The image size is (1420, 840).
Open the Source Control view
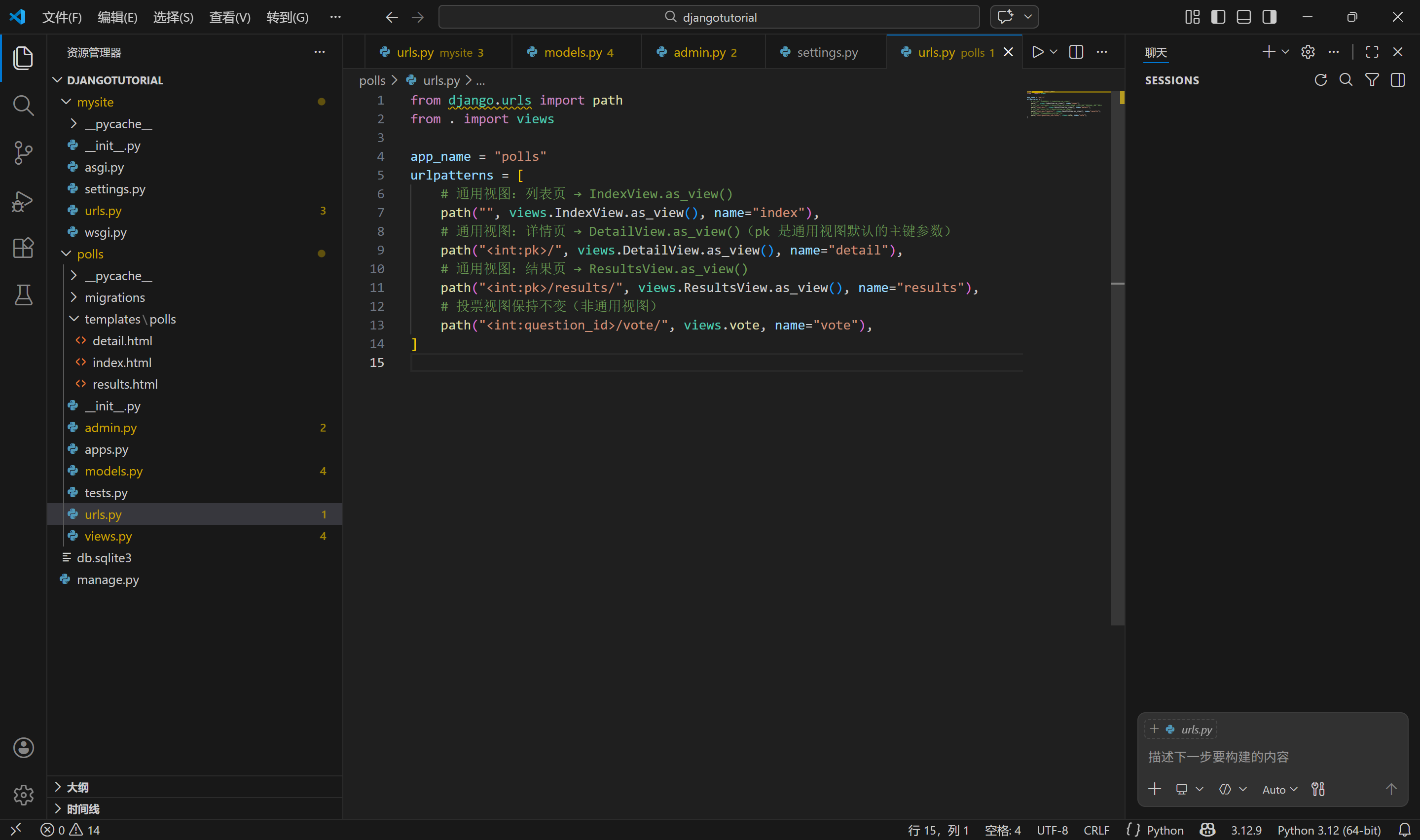click(23, 153)
